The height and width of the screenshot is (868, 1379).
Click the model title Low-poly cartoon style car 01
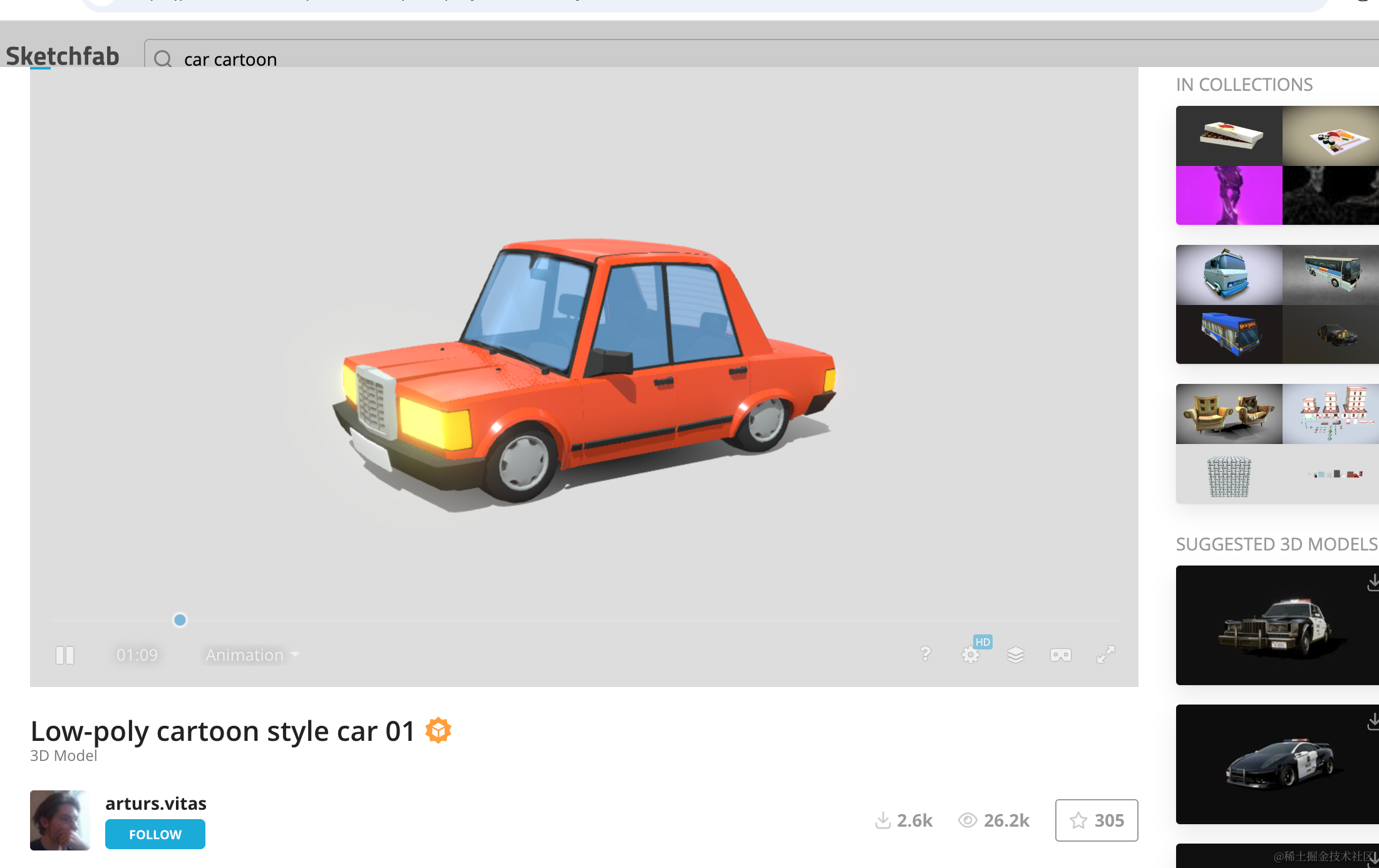pyautogui.click(x=223, y=731)
